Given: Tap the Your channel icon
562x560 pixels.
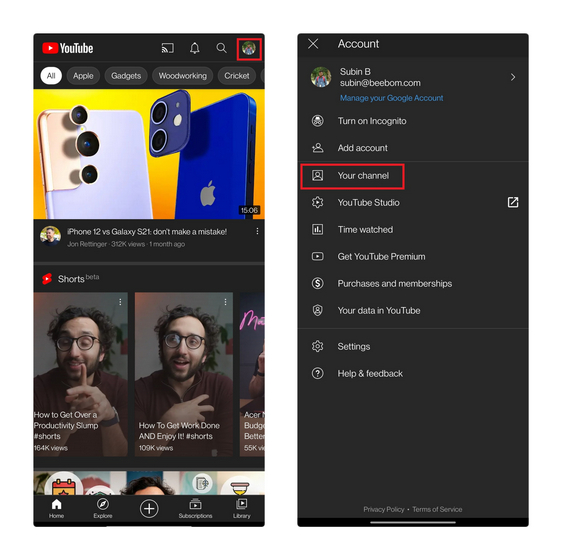Looking at the screenshot, I should tap(318, 175).
